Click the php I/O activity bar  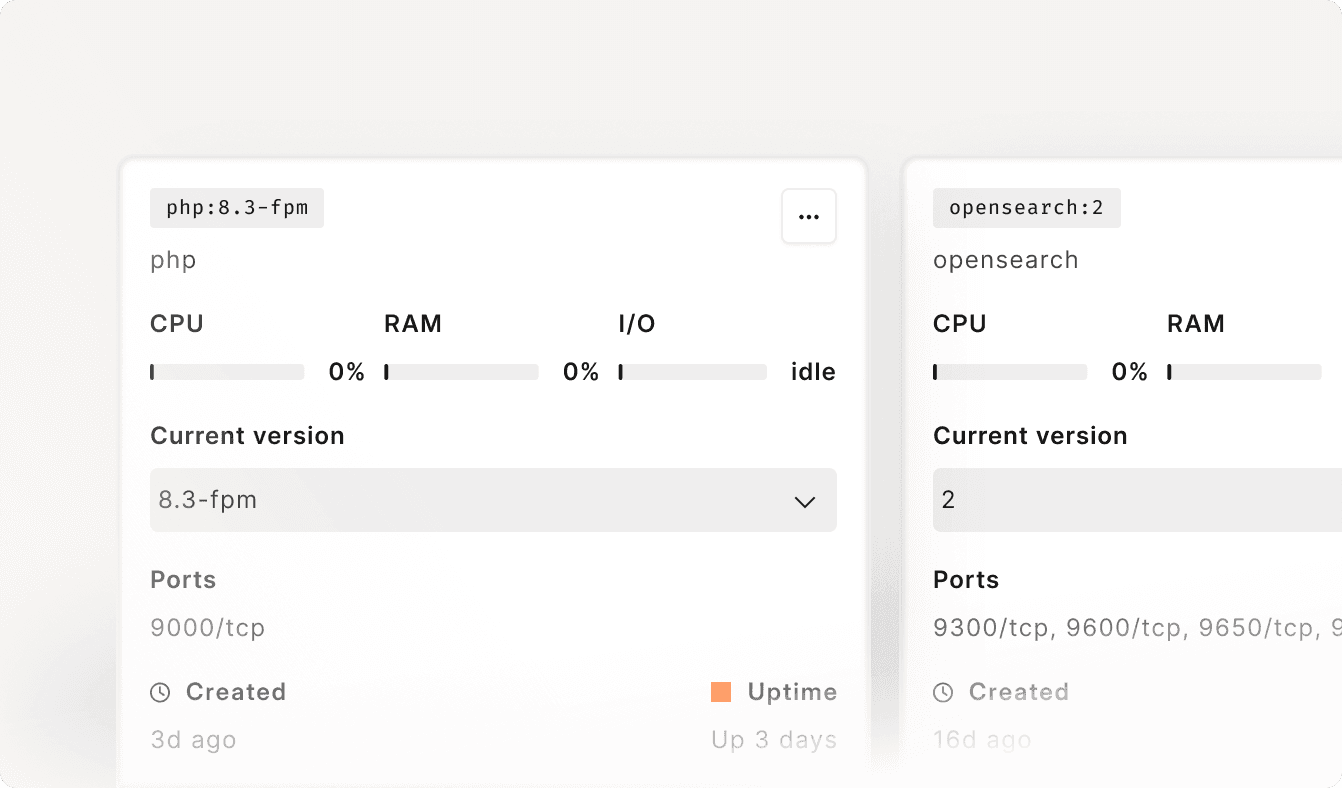693,372
